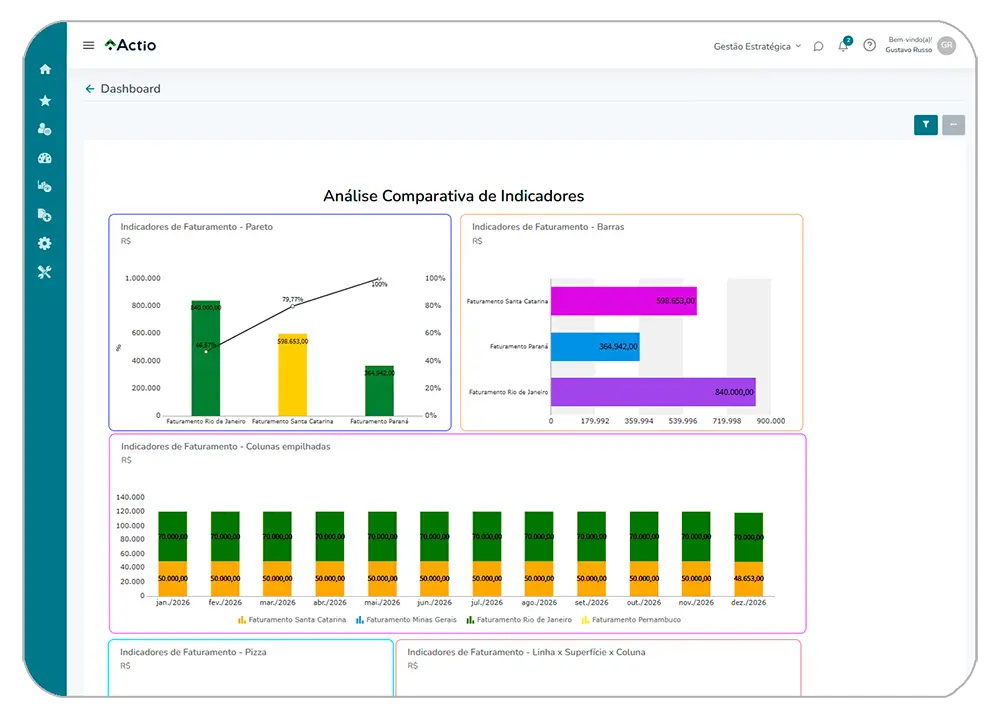Open the GR user avatar menu
Viewport: 1000px width, 718px height.
point(946,46)
